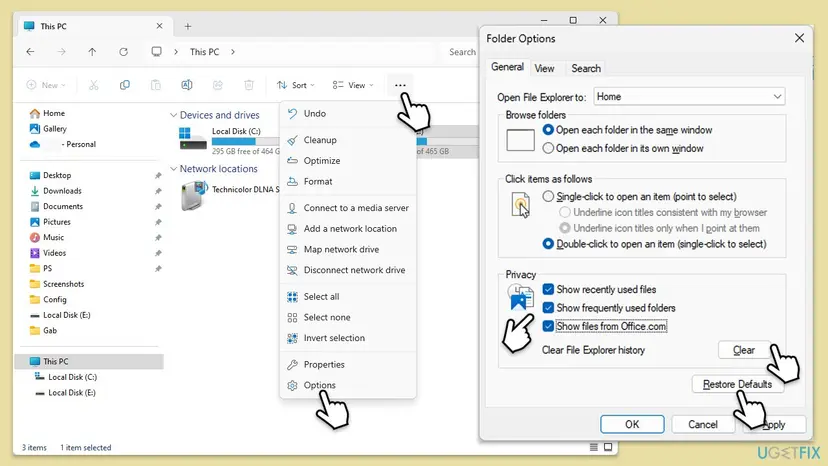Click the Rename icon in toolbar
This screenshot has height=466, width=828.
pyautogui.click(x=187, y=85)
